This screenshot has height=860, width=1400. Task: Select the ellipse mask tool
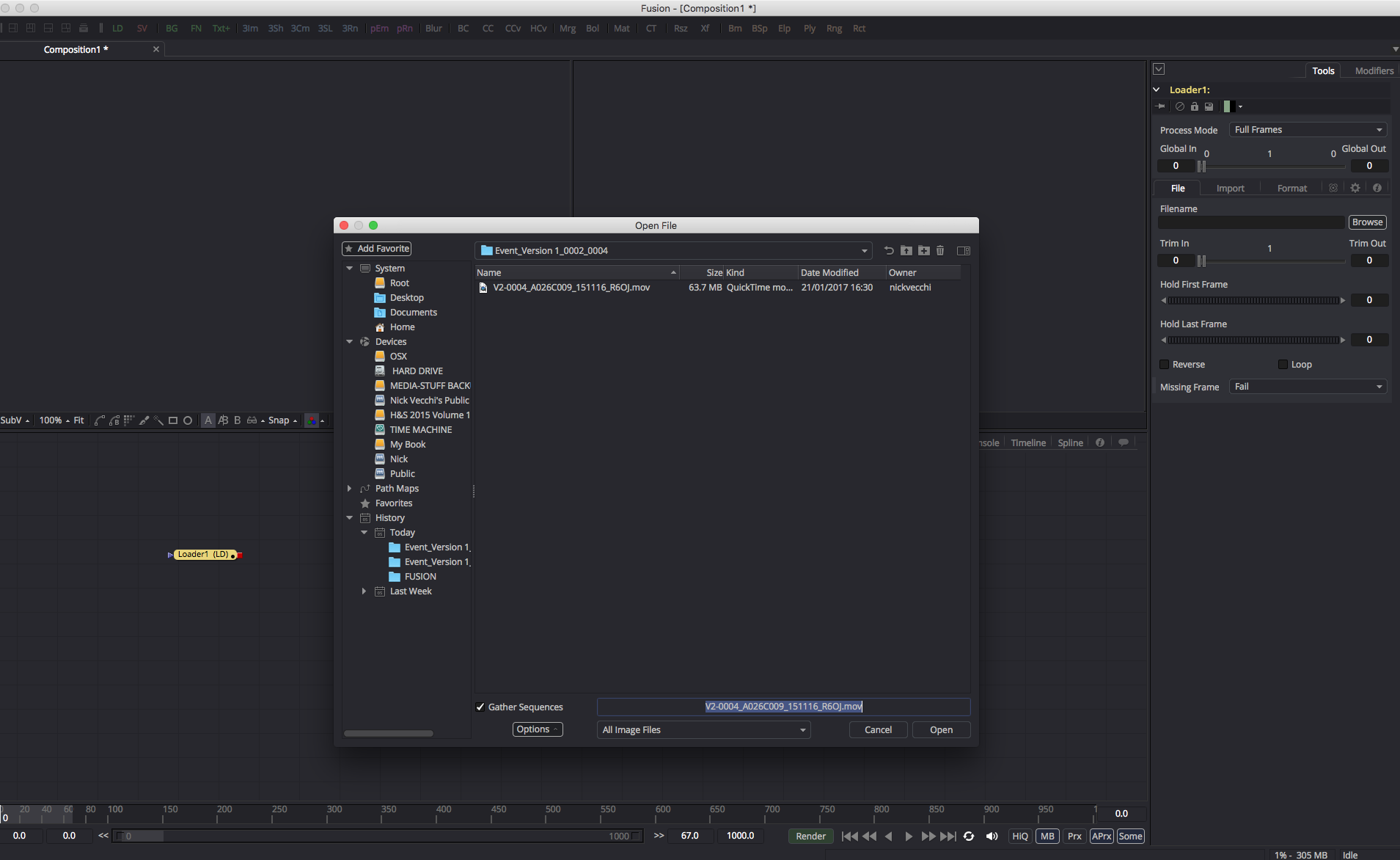click(x=188, y=420)
